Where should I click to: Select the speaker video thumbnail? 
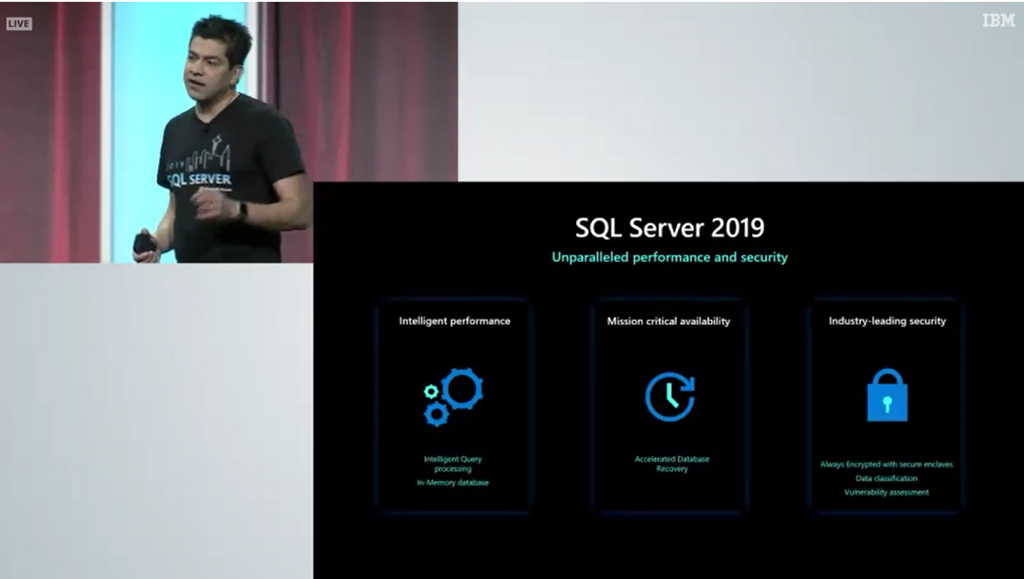[229, 133]
